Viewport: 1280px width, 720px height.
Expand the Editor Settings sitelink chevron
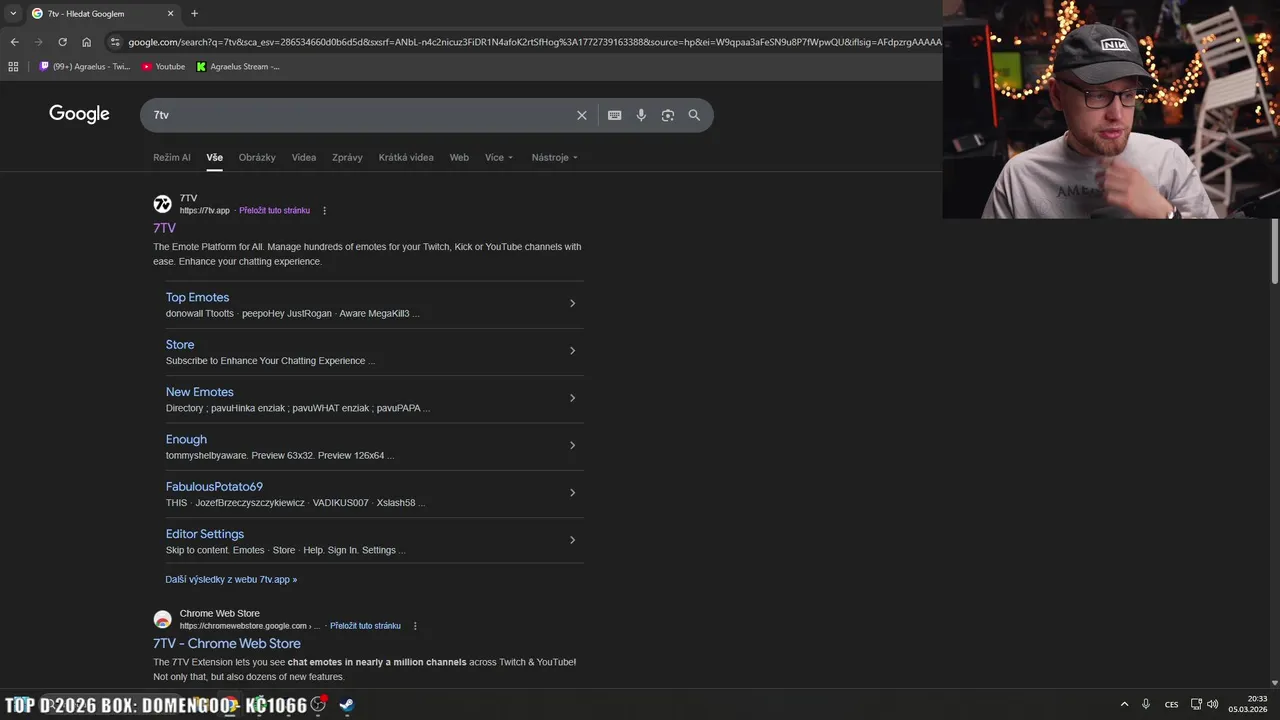click(572, 540)
